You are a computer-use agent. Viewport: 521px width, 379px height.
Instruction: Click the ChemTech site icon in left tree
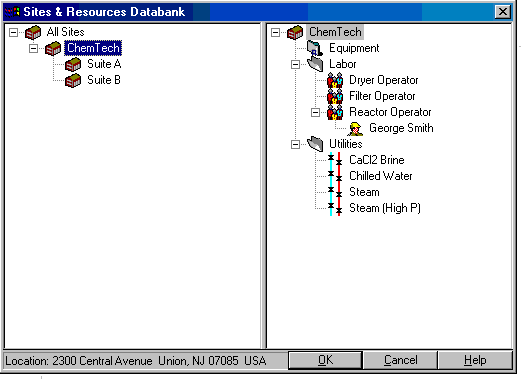coord(53,48)
